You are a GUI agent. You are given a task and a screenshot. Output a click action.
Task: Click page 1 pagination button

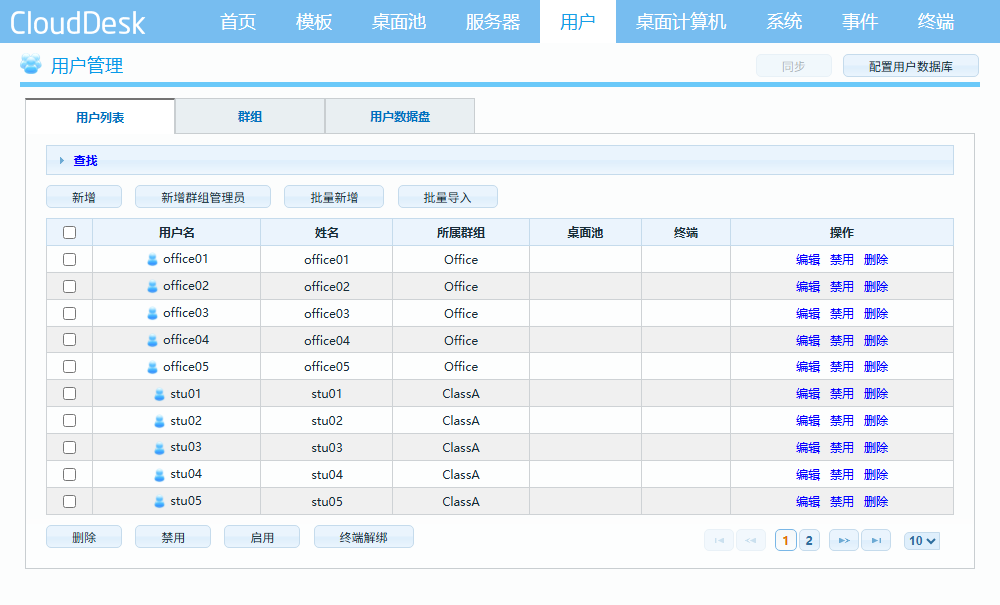pyautogui.click(x=786, y=541)
